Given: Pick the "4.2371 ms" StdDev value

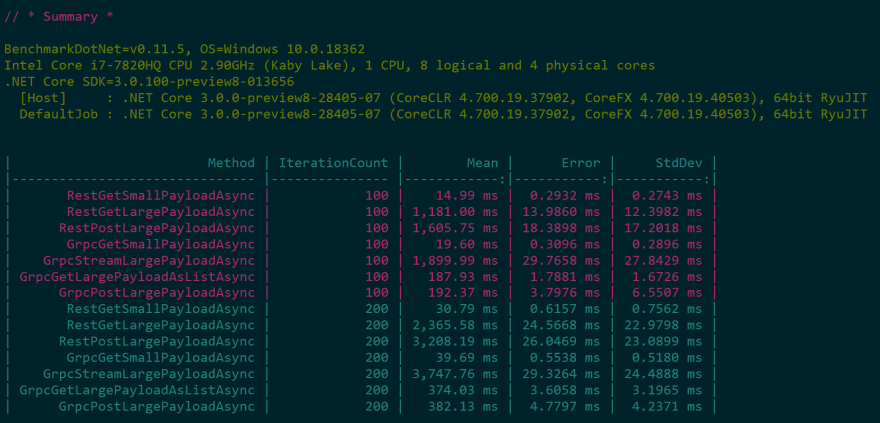Looking at the screenshot, I should pyautogui.click(x=667, y=407).
